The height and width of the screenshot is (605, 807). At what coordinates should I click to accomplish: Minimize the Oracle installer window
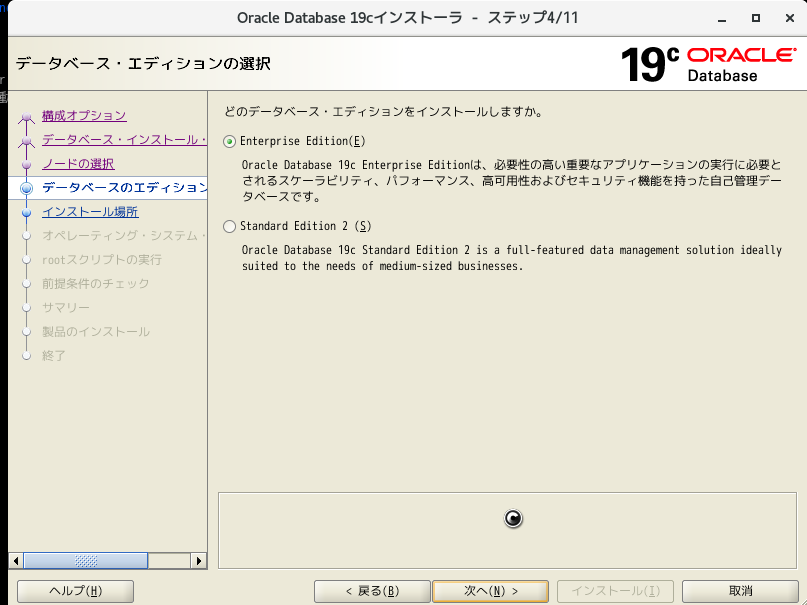(x=722, y=19)
